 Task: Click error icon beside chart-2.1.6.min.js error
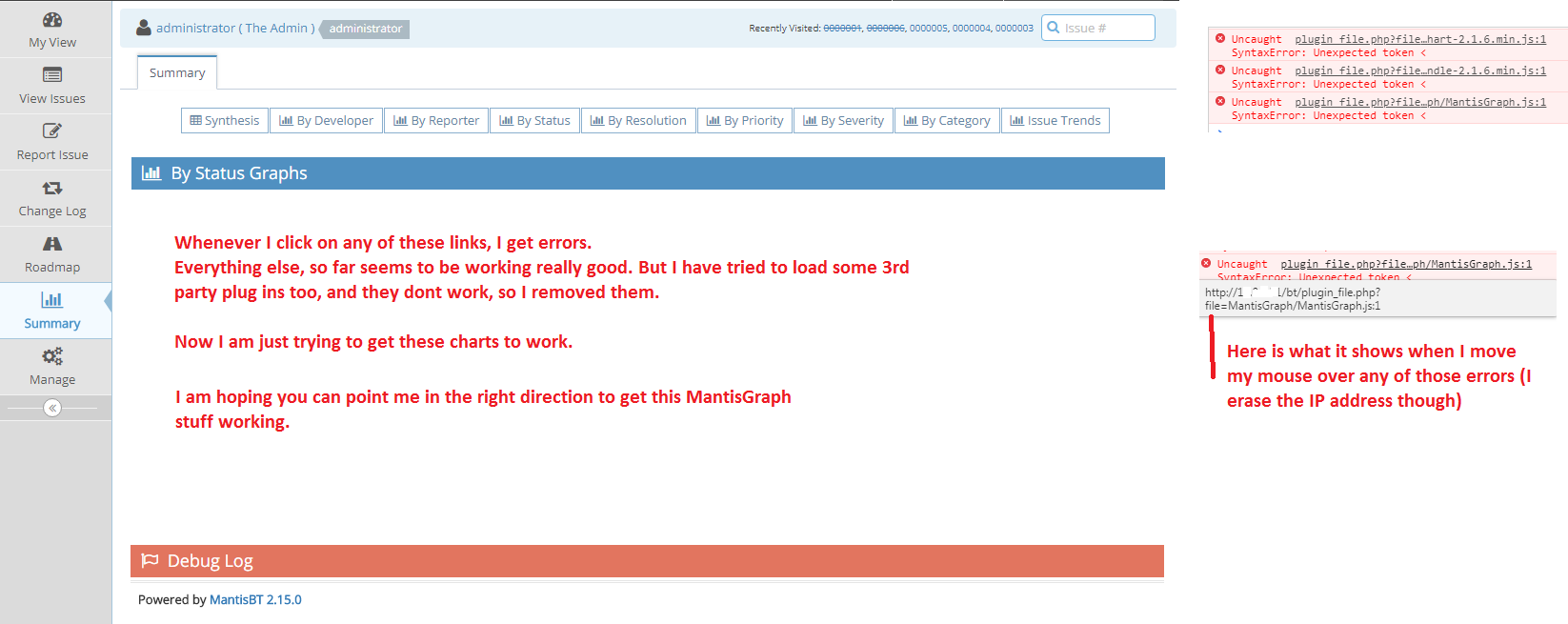tap(1220, 38)
